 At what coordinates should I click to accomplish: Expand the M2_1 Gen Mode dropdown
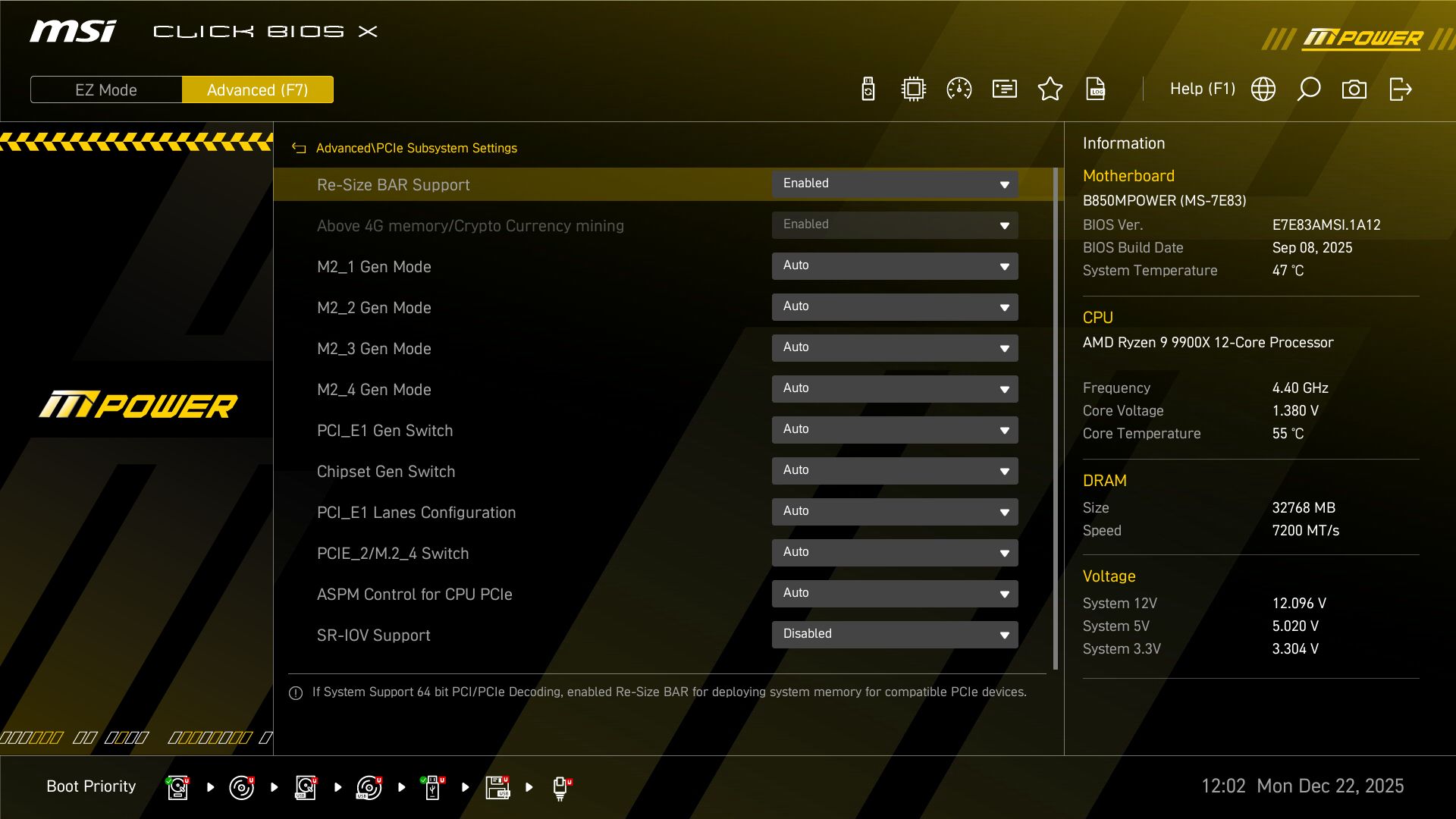point(895,266)
